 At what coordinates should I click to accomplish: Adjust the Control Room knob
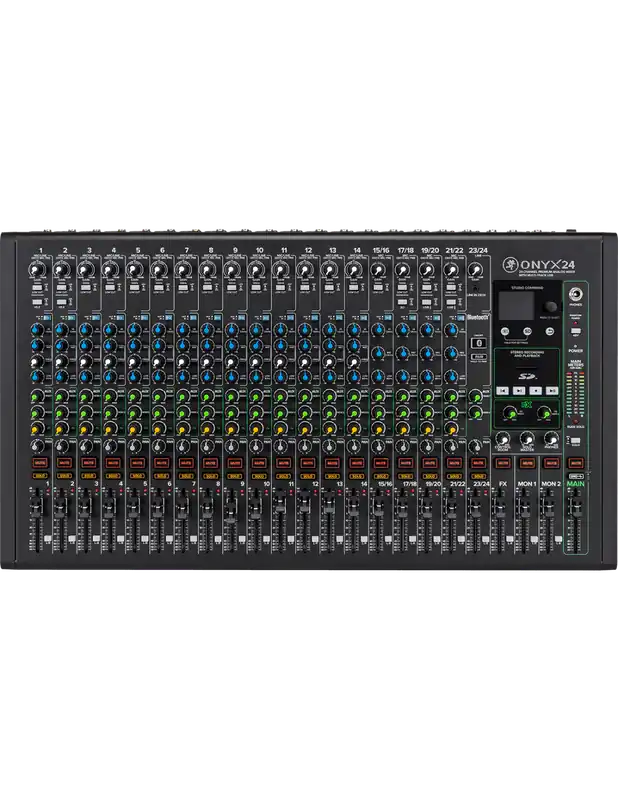503,438
